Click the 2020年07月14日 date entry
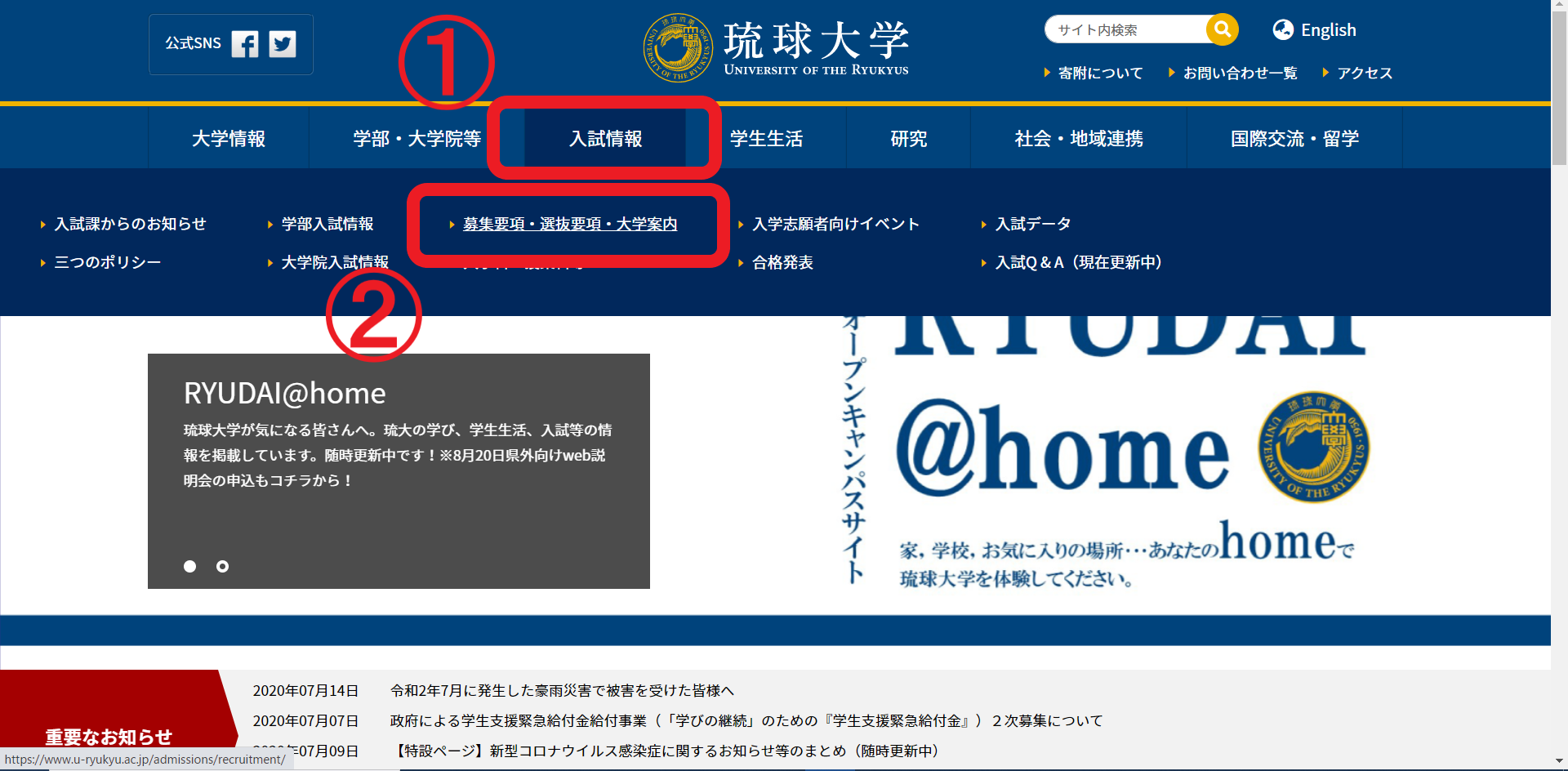 tap(305, 691)
